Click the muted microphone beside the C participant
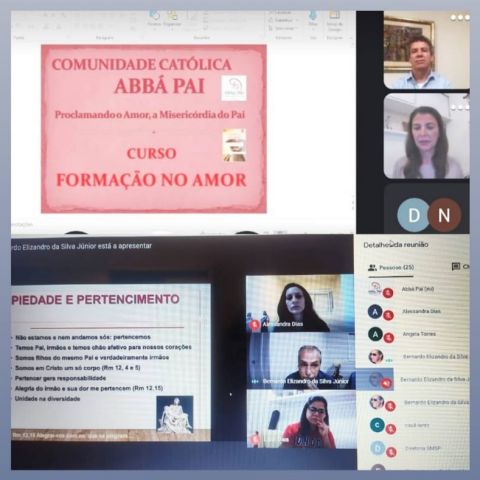 coord(390,429)
